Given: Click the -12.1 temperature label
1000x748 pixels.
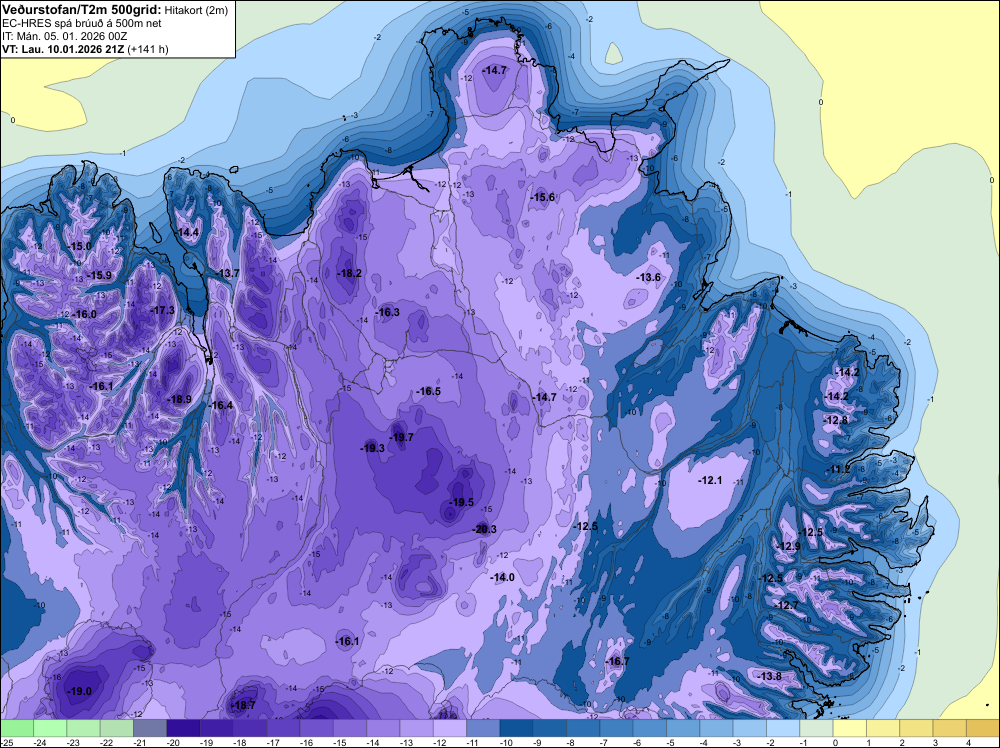Looking at the screenshot, I should click(x=710, y=480).
